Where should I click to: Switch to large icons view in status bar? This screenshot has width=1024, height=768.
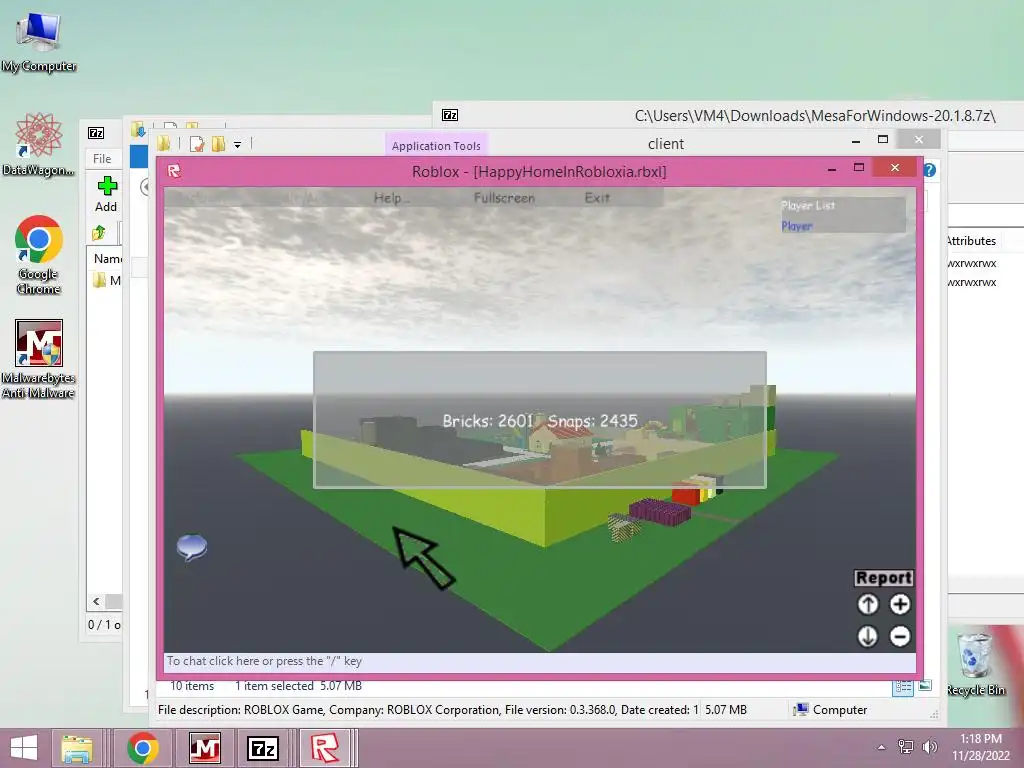click(x=925, y=686)
